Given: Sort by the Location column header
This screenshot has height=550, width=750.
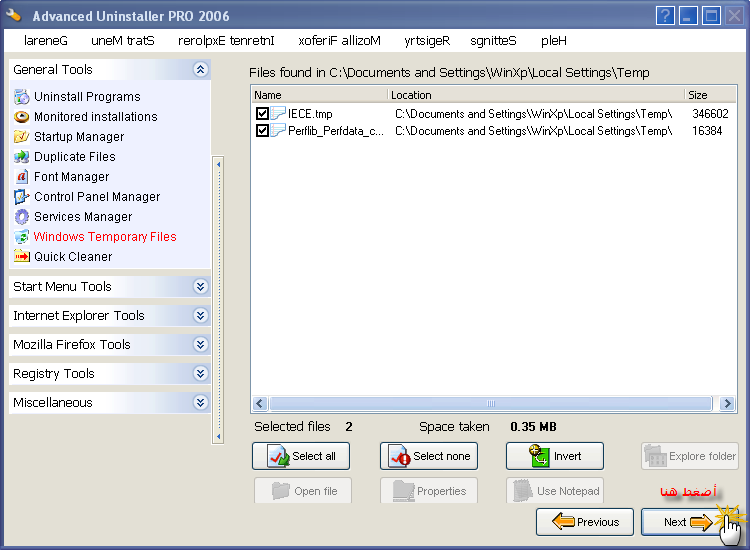Looking at the screenshot, I should (x=536, y=95).
